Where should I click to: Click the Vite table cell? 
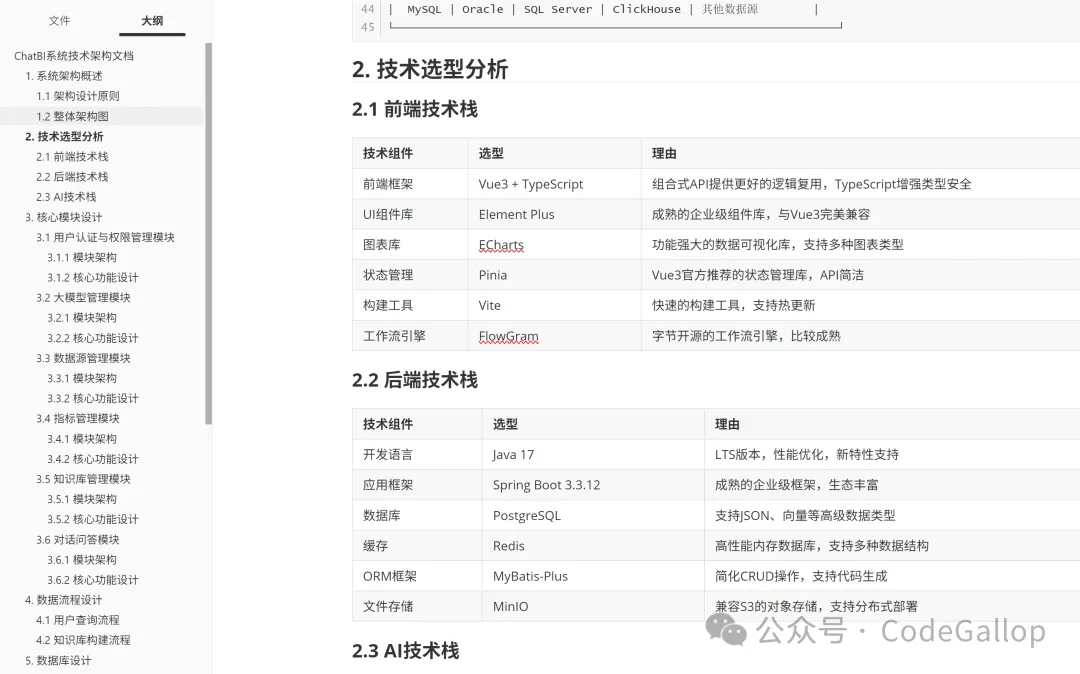[554, 305]
